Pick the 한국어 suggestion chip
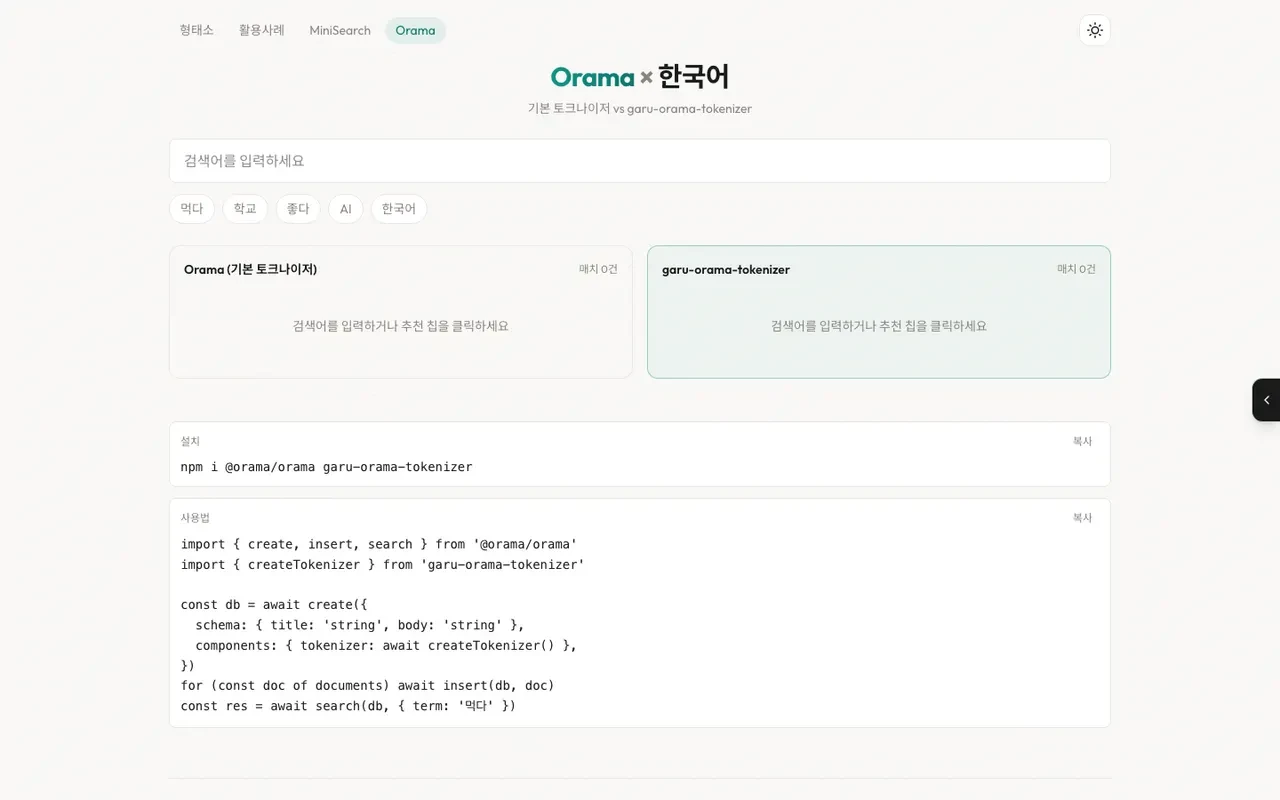Viewport: 1280px width, 800px height. [399, 209]
